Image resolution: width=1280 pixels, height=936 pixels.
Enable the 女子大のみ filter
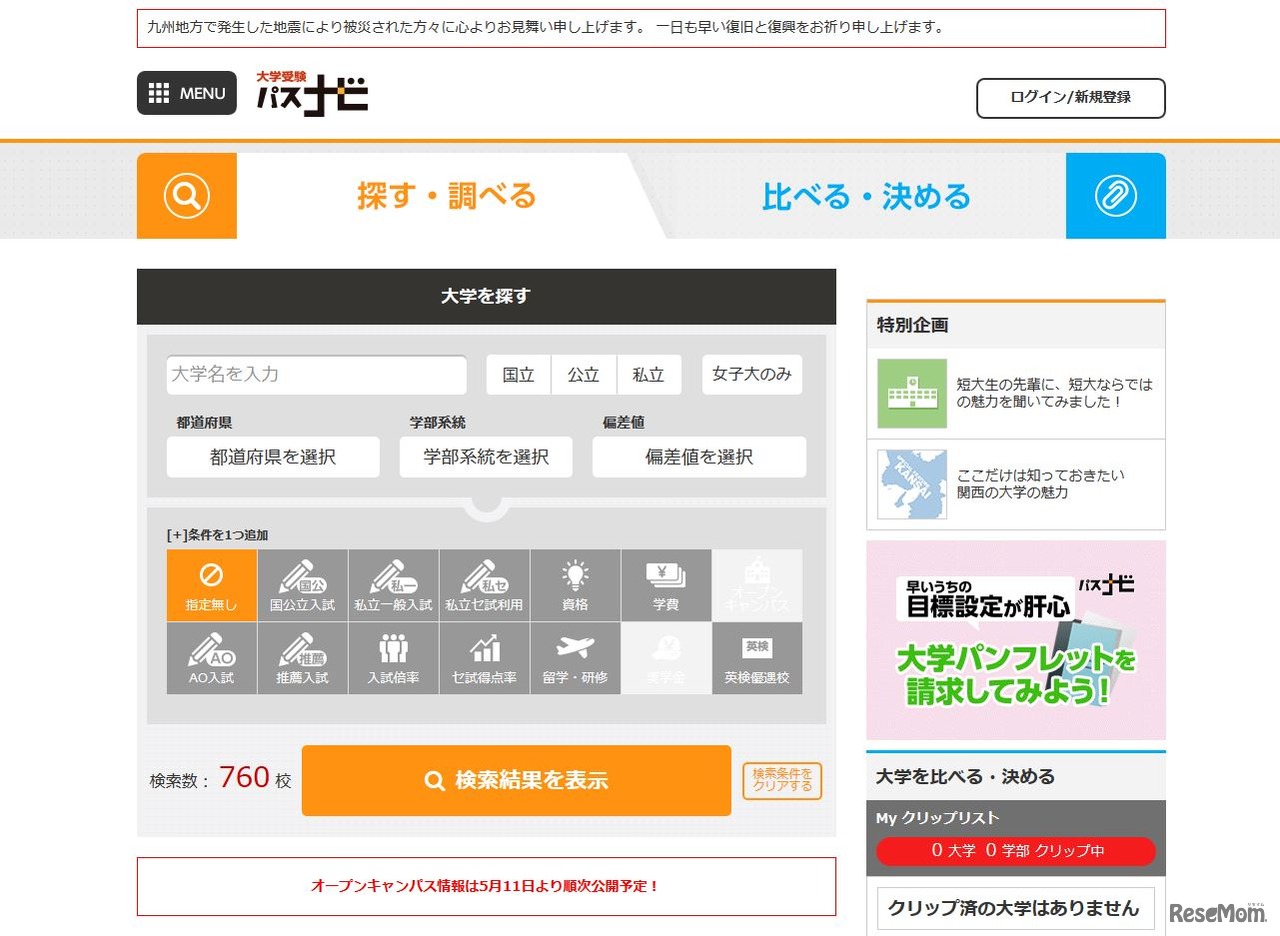click(x=751, y=374)
